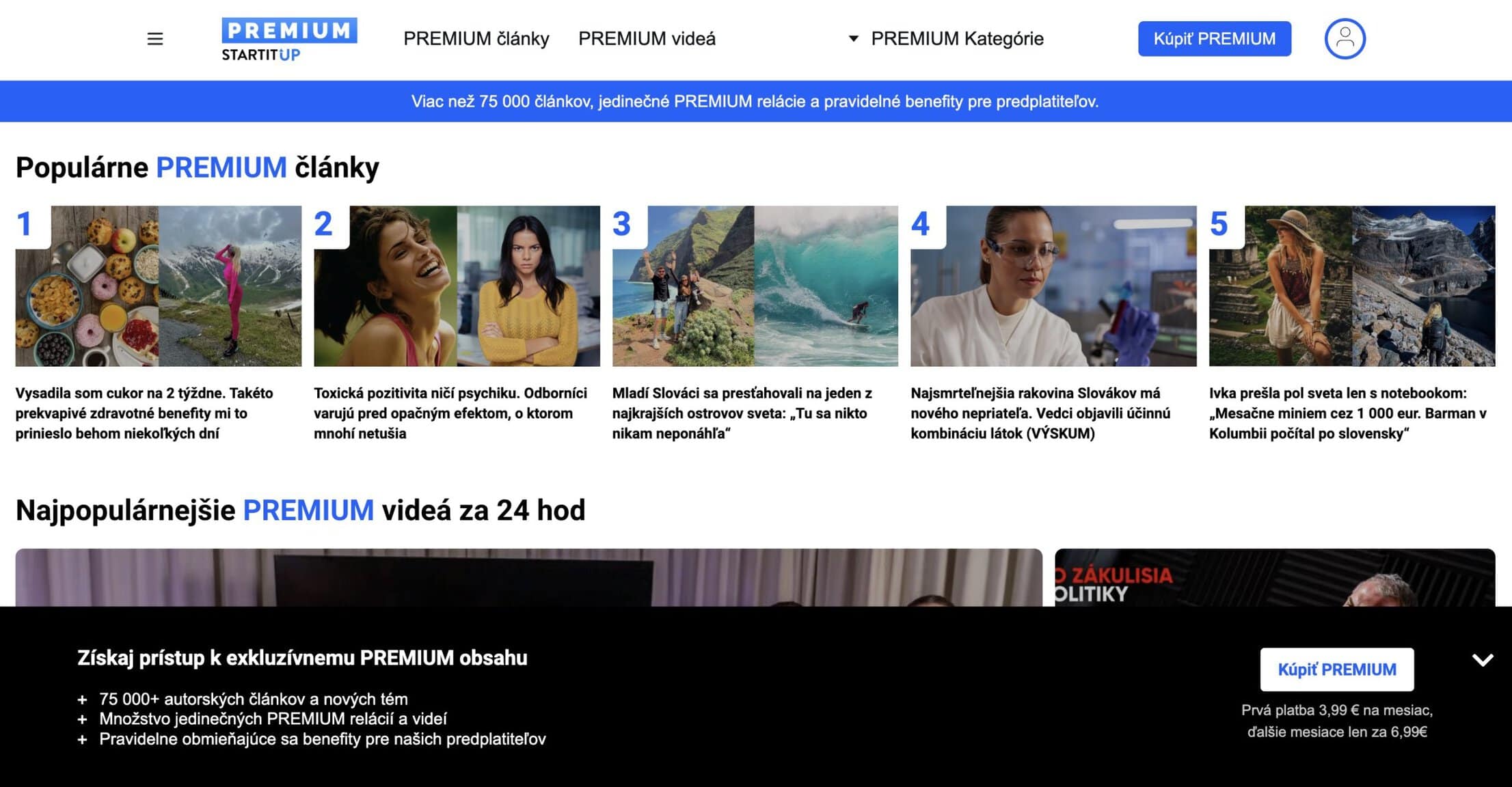Viewport: 1512px width, 787px height.
Task: Expand the PREMIUM Kategórie dropdown
Action: click(946, 39)
